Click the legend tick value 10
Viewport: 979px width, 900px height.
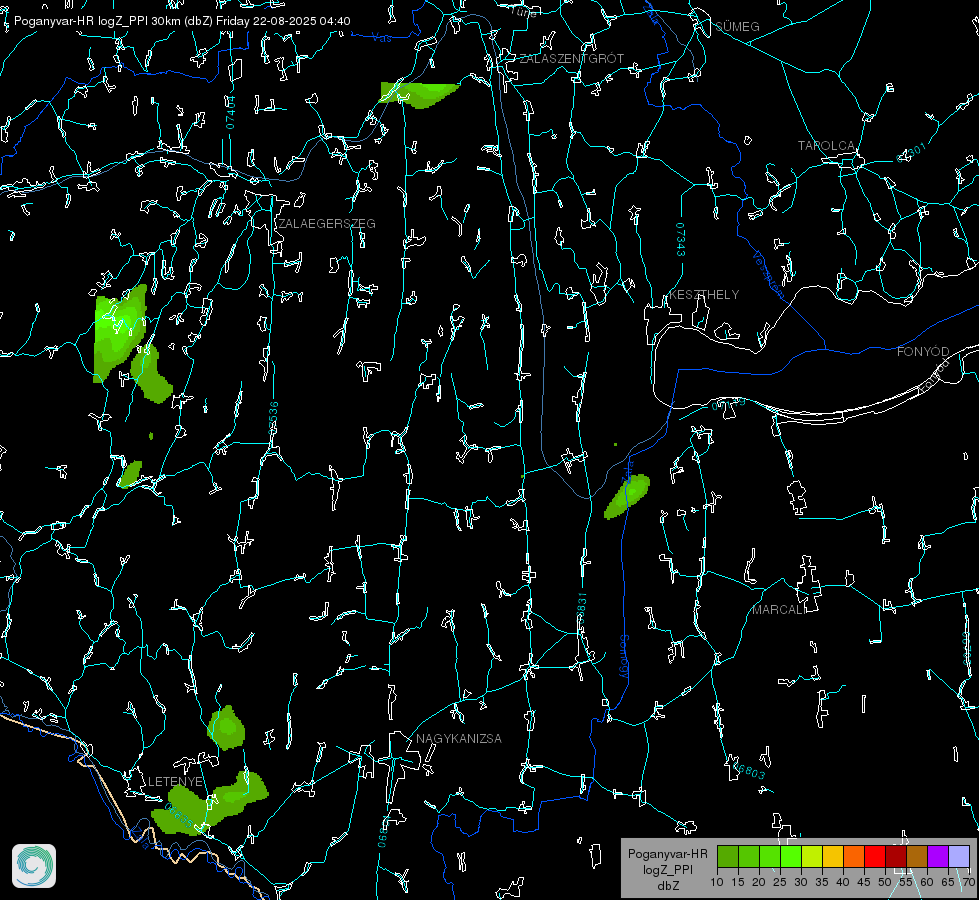(717, 882)
